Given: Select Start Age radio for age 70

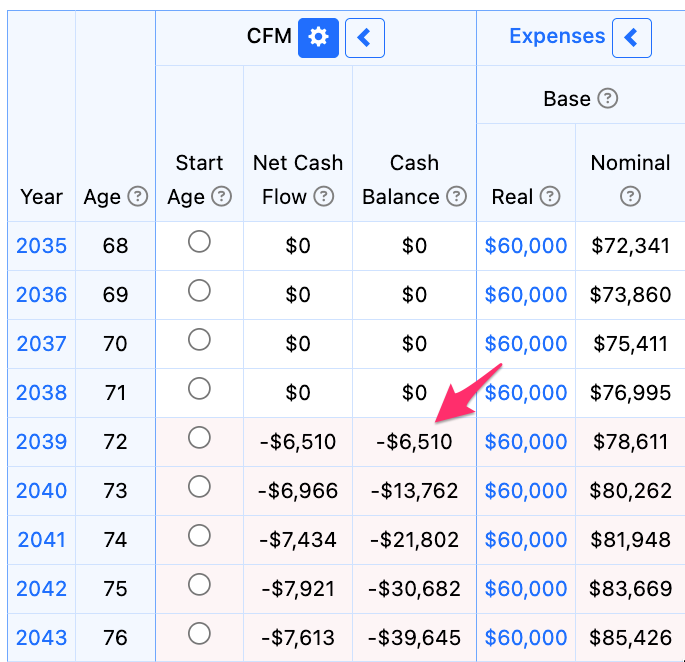Looking at the screenshot, I should (199, 340).
